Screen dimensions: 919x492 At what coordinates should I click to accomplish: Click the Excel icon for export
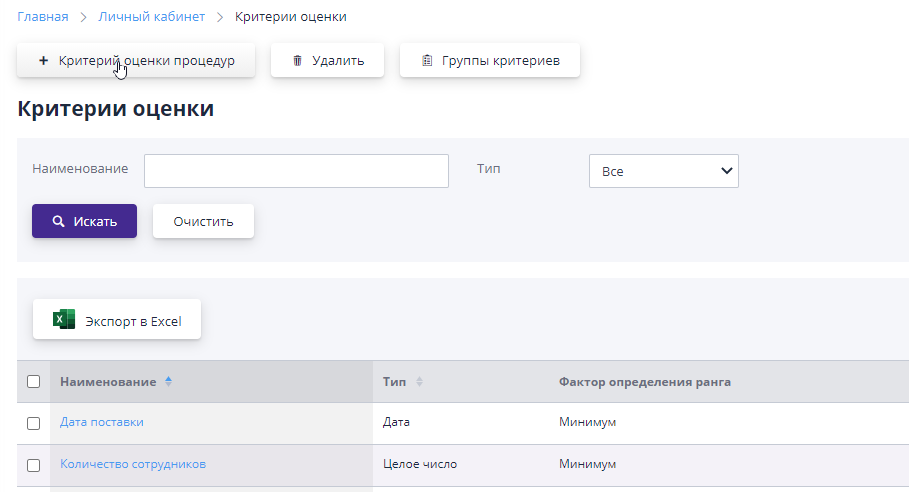(64, 320)
